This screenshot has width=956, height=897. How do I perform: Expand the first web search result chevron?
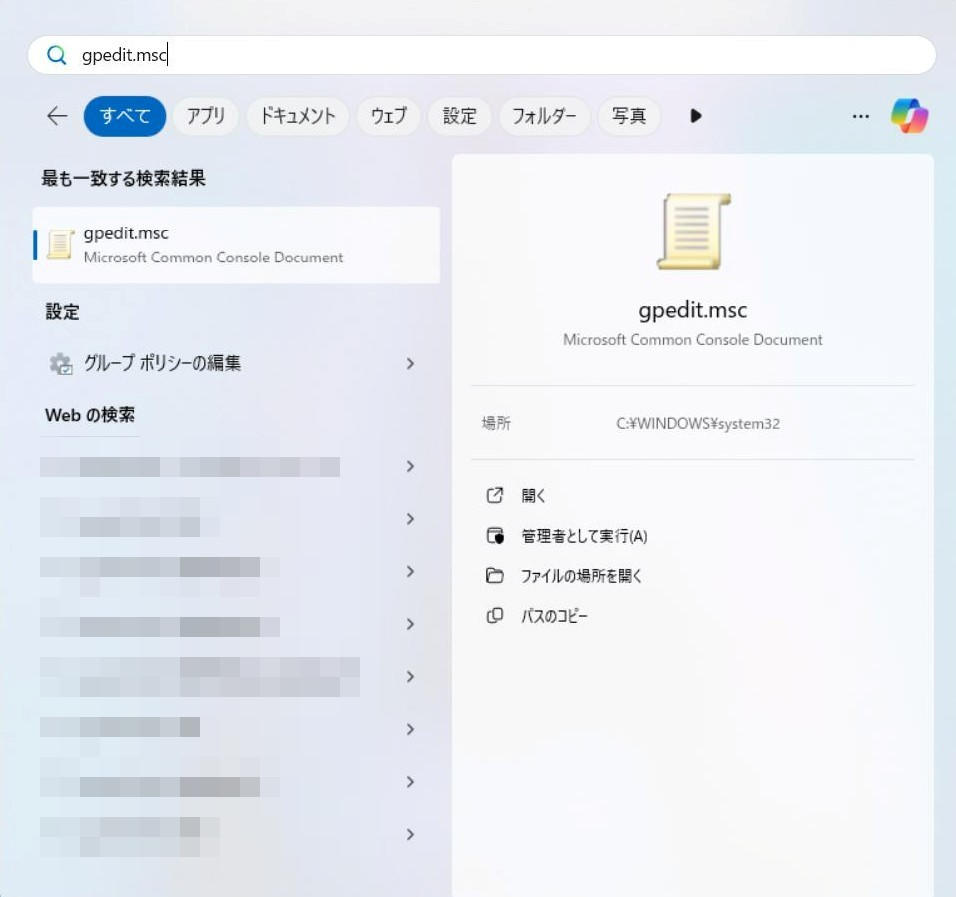click(410, 466)
